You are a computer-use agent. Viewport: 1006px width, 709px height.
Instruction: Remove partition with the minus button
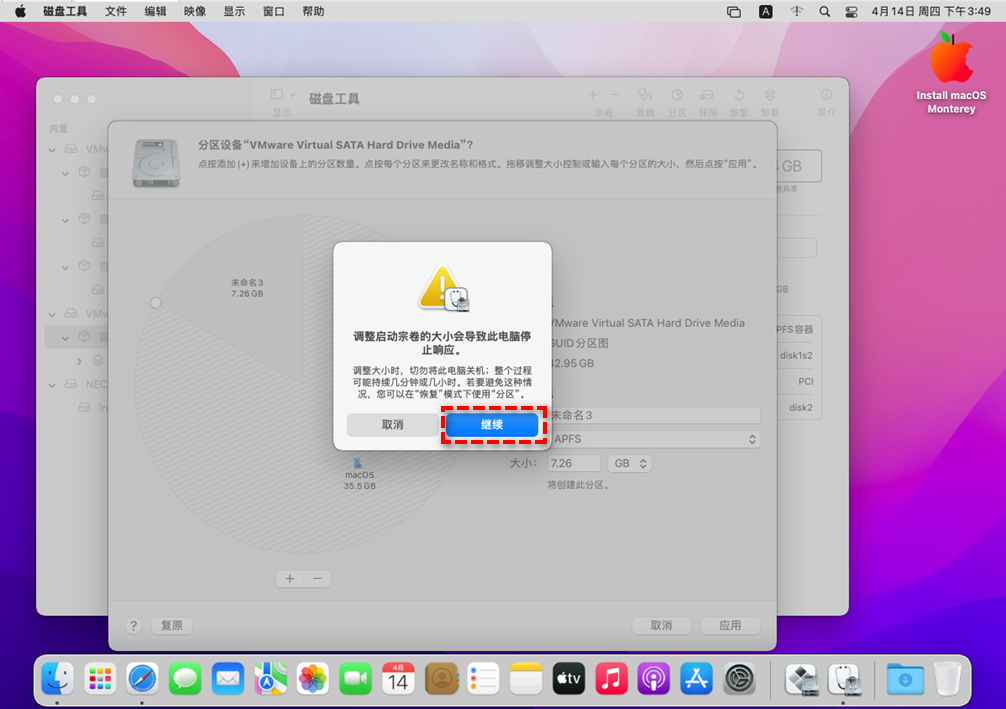tap(318, 578)
